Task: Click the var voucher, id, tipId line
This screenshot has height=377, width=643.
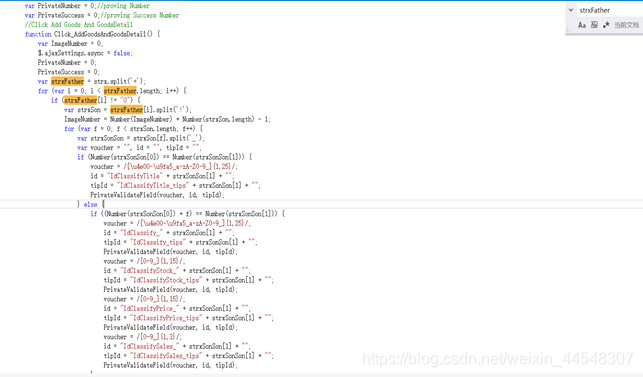Action: tap(139, 147)
